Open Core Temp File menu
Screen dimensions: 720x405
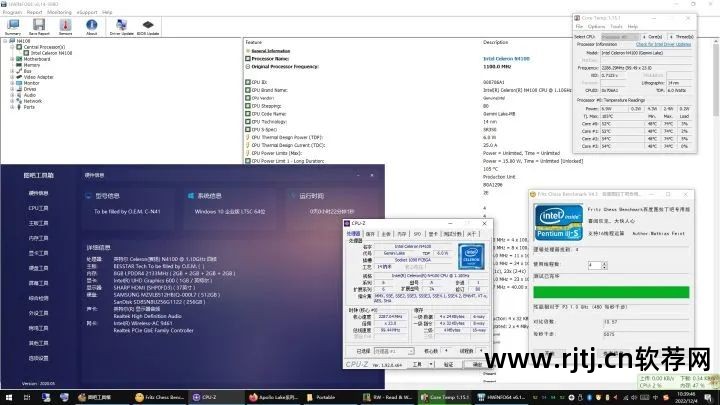coord(579,27)
